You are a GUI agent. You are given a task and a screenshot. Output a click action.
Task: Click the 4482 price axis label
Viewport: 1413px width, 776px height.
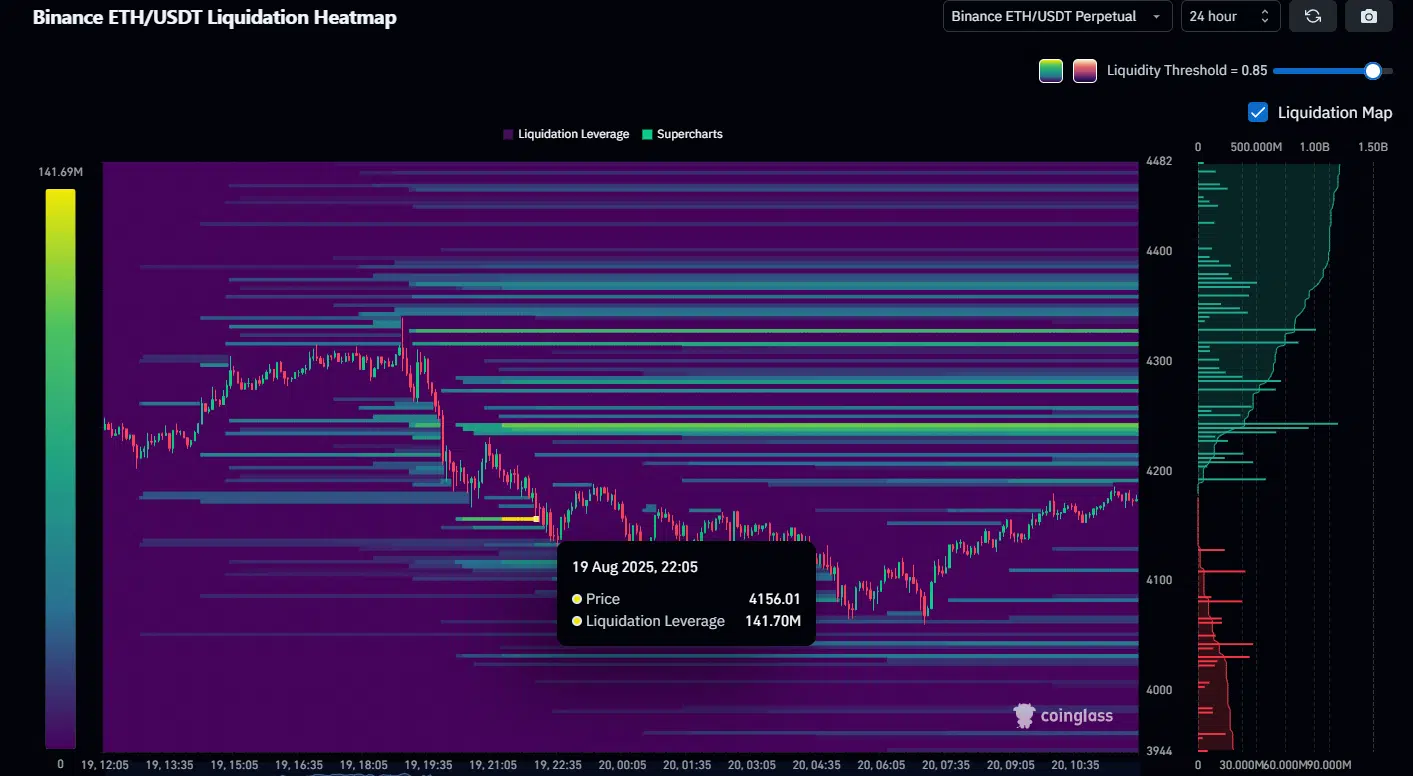click(1160, 162)
